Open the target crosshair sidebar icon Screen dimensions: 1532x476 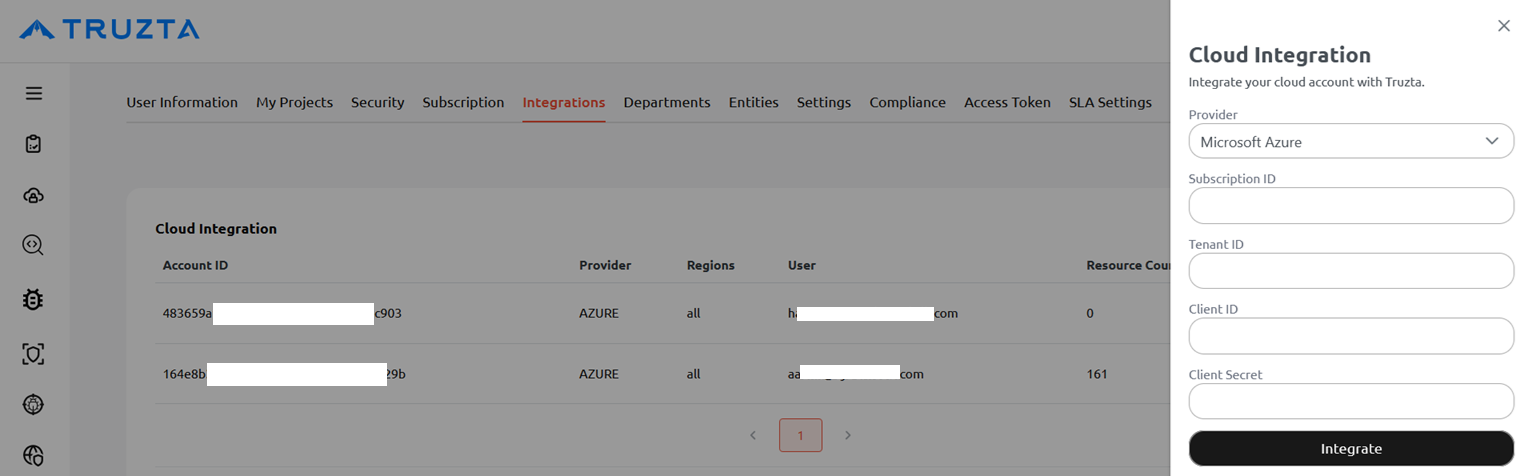coord(34,404)
